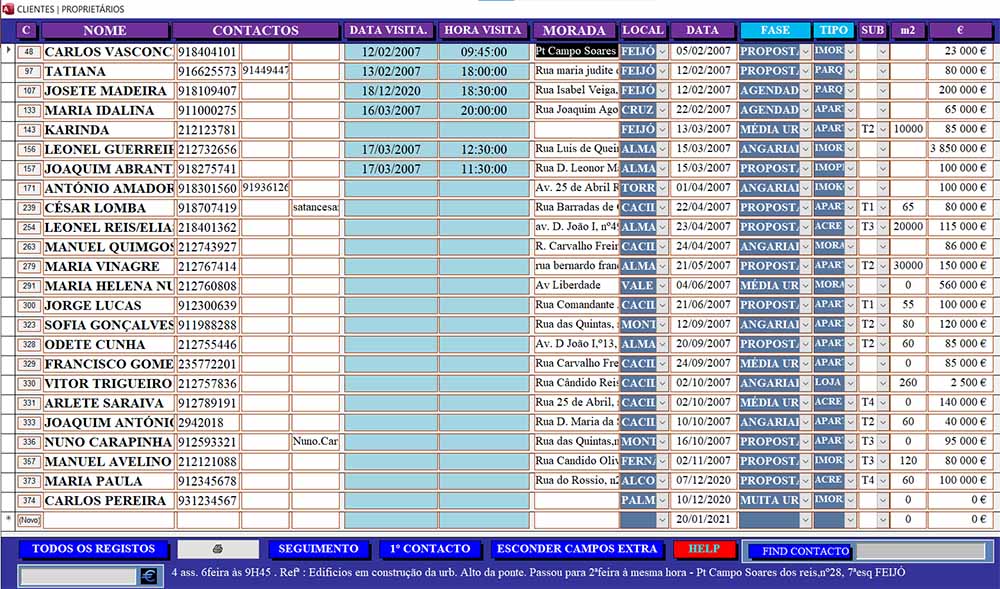Open the red HELP button
Screen dimensions: 1000x589
point(704,549)
